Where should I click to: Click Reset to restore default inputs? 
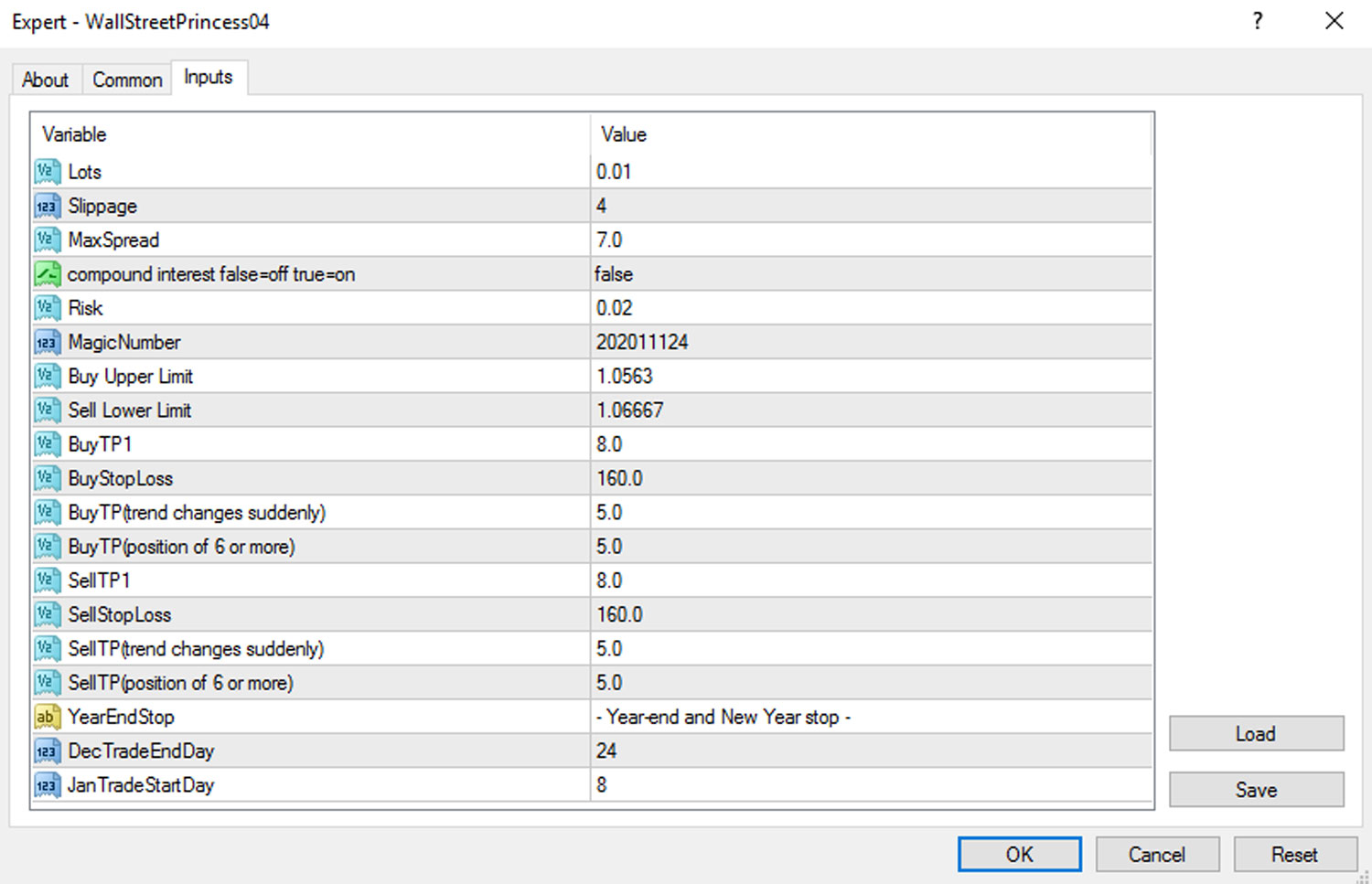pos(1294,855)
